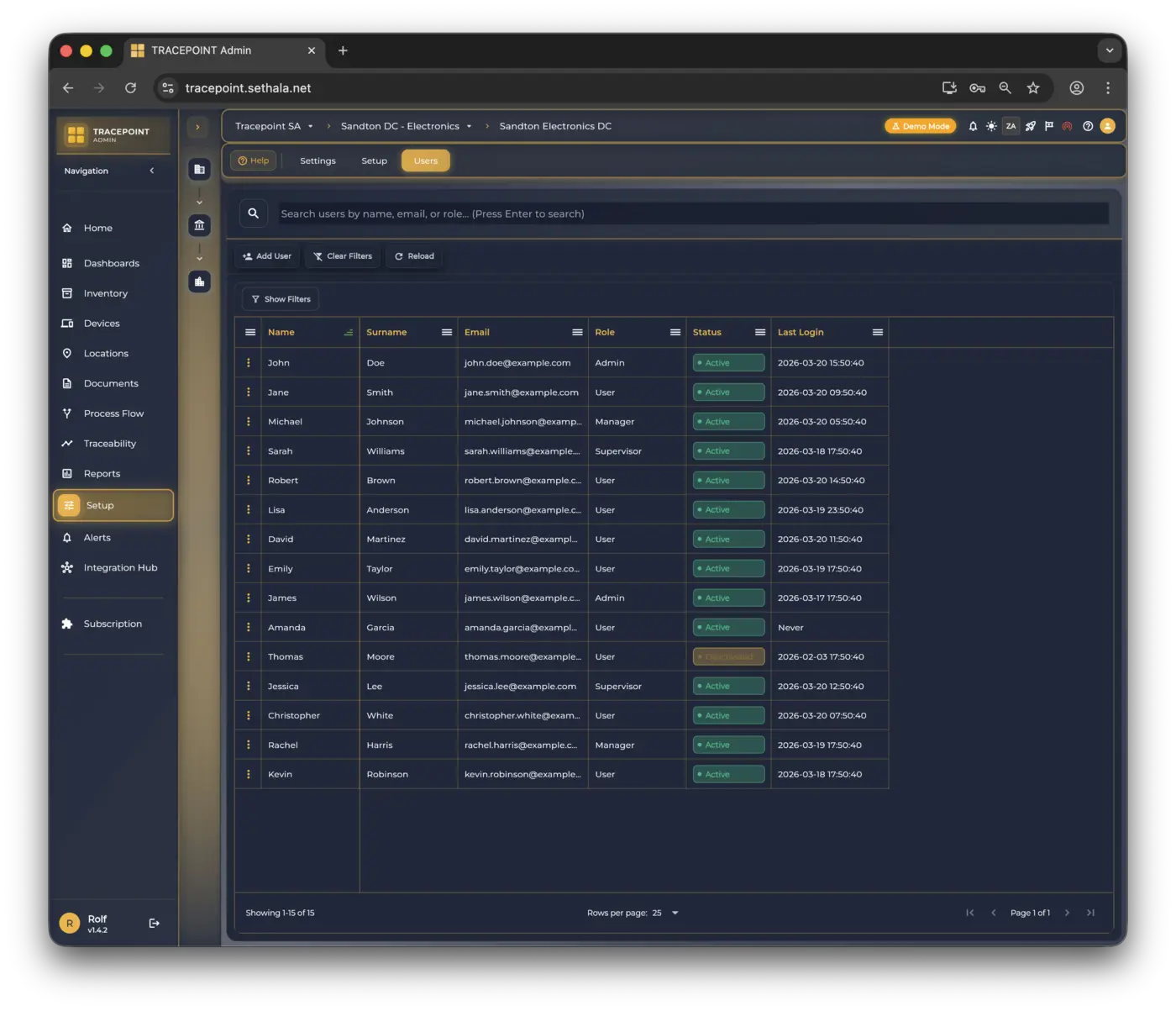Focus the search users input field
The image size is (1176, 1011).
click(693, 213)
